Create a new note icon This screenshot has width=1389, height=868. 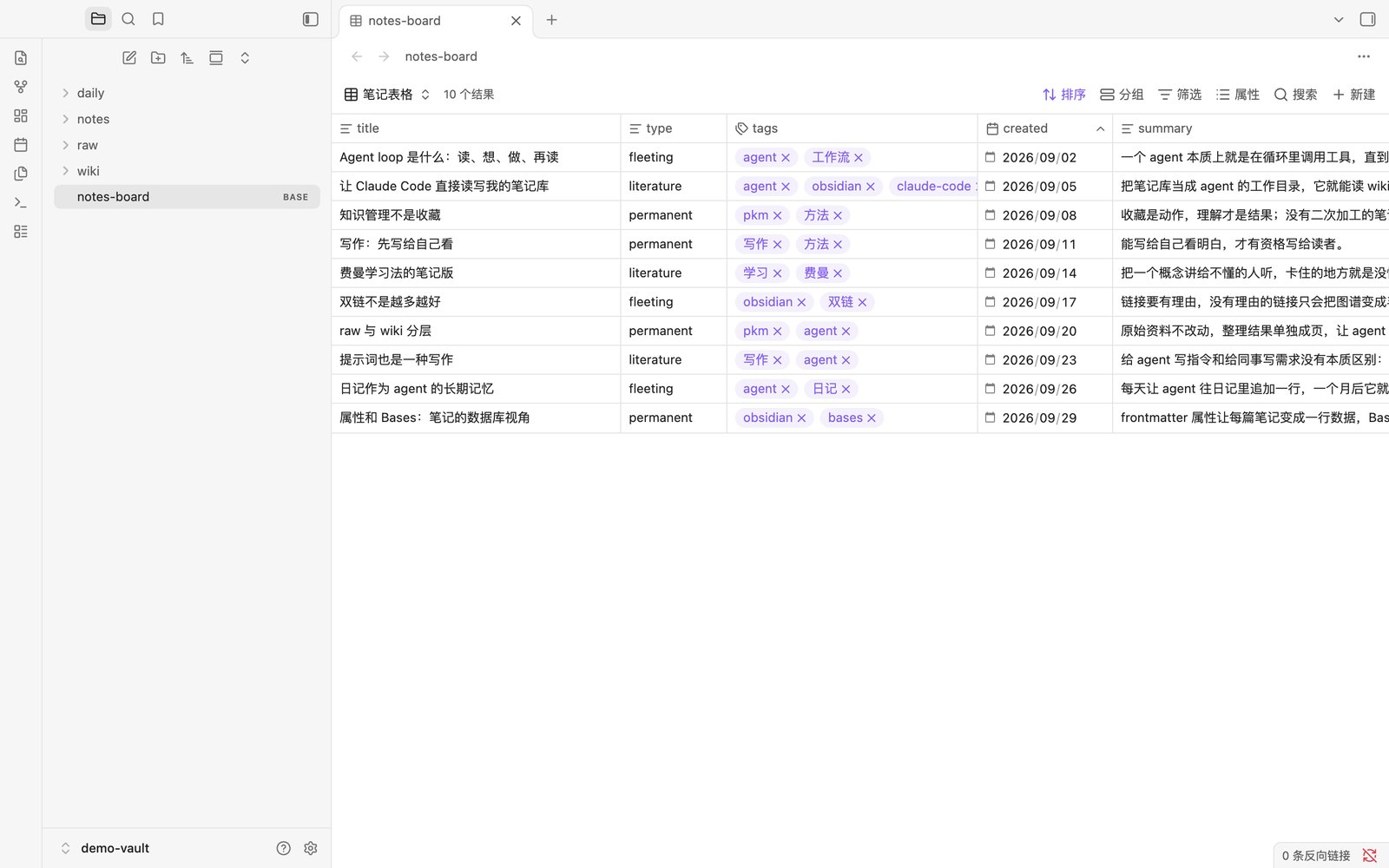point(129,58)
